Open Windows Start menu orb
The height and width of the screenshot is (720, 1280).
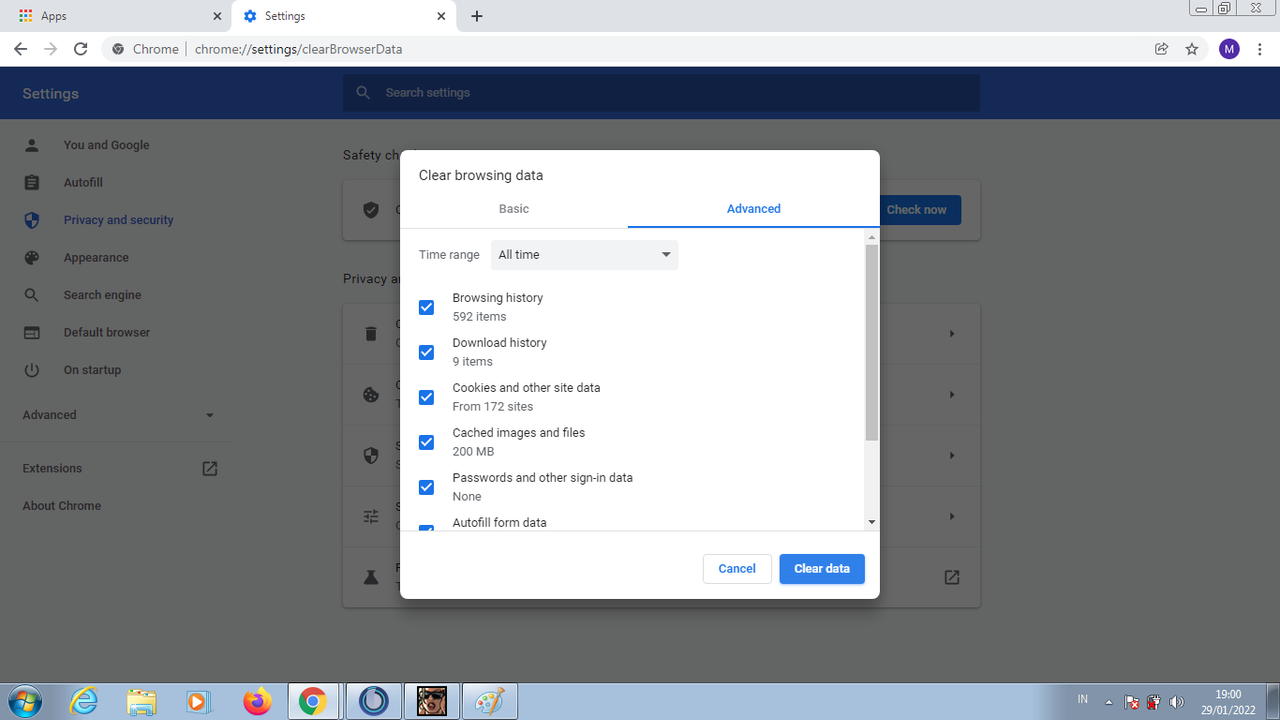click(24, 701)
